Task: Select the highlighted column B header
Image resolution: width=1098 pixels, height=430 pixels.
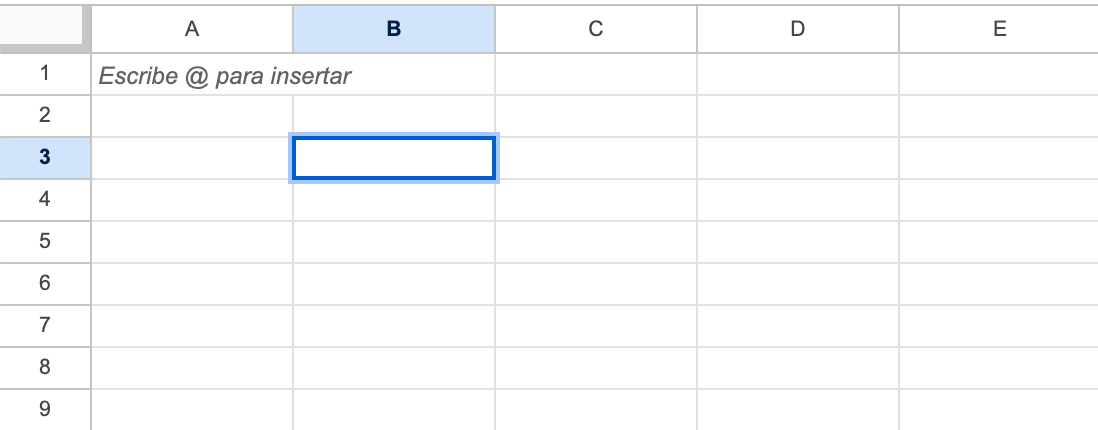Action: pyautogui.click(x=394, y=29)
